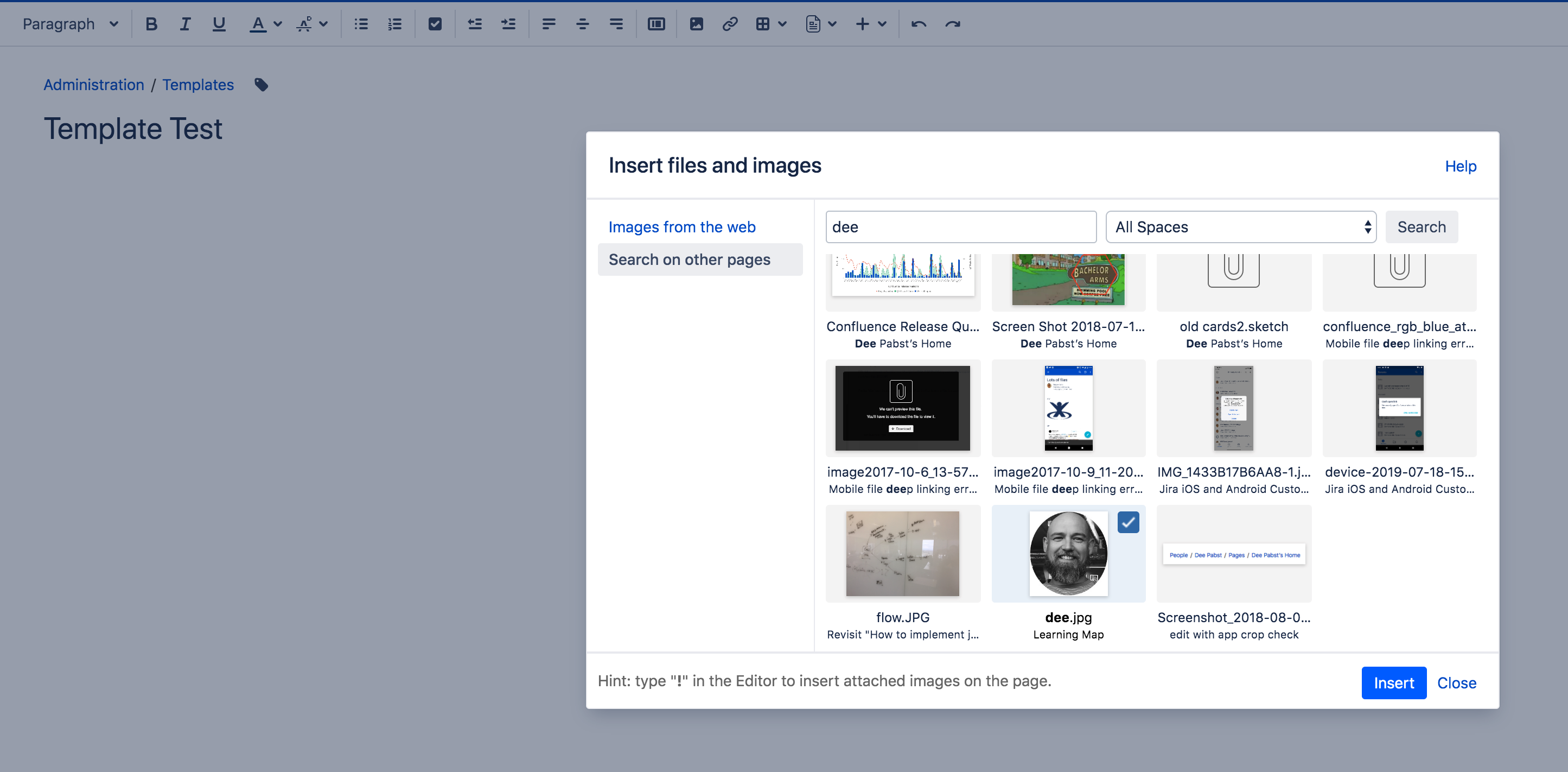This screenshot has width=1568, height=772.
Task: Open the All Spaces dropdown
Action: 1241,226
